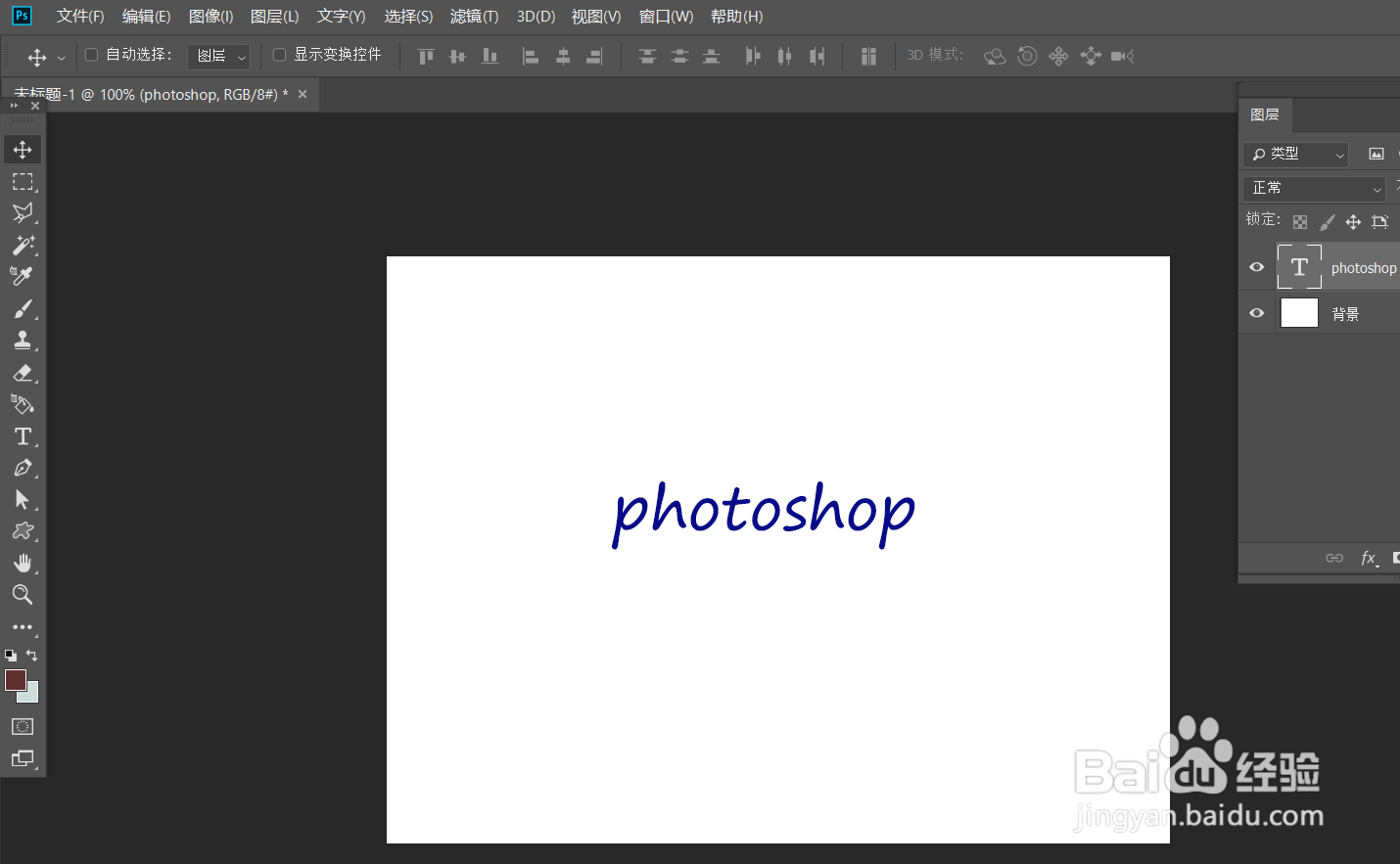Open the 正常 blend mode dropdown
Screen dimensions: 1400x864
(x=1315, y=188)
